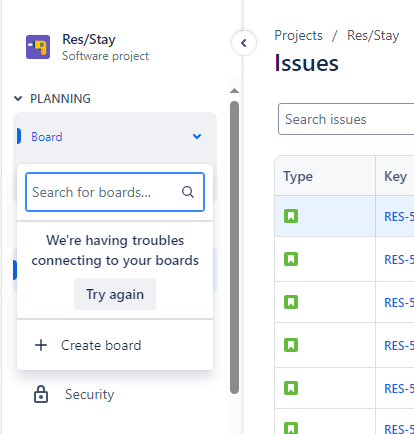414x434 pixels.
Task: Focus the Search for boards field
Action: 115,192
